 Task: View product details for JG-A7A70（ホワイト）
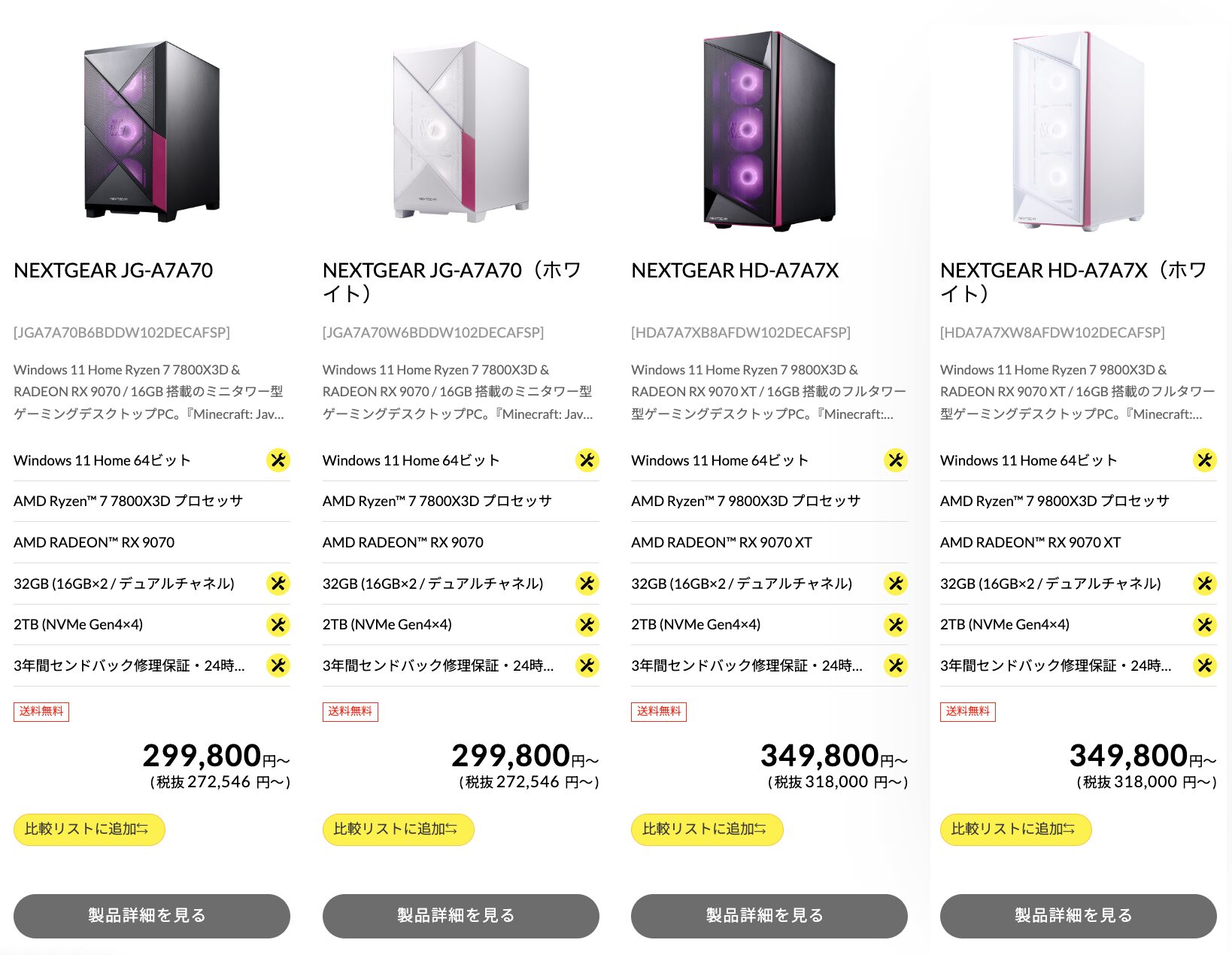point(460,916)
